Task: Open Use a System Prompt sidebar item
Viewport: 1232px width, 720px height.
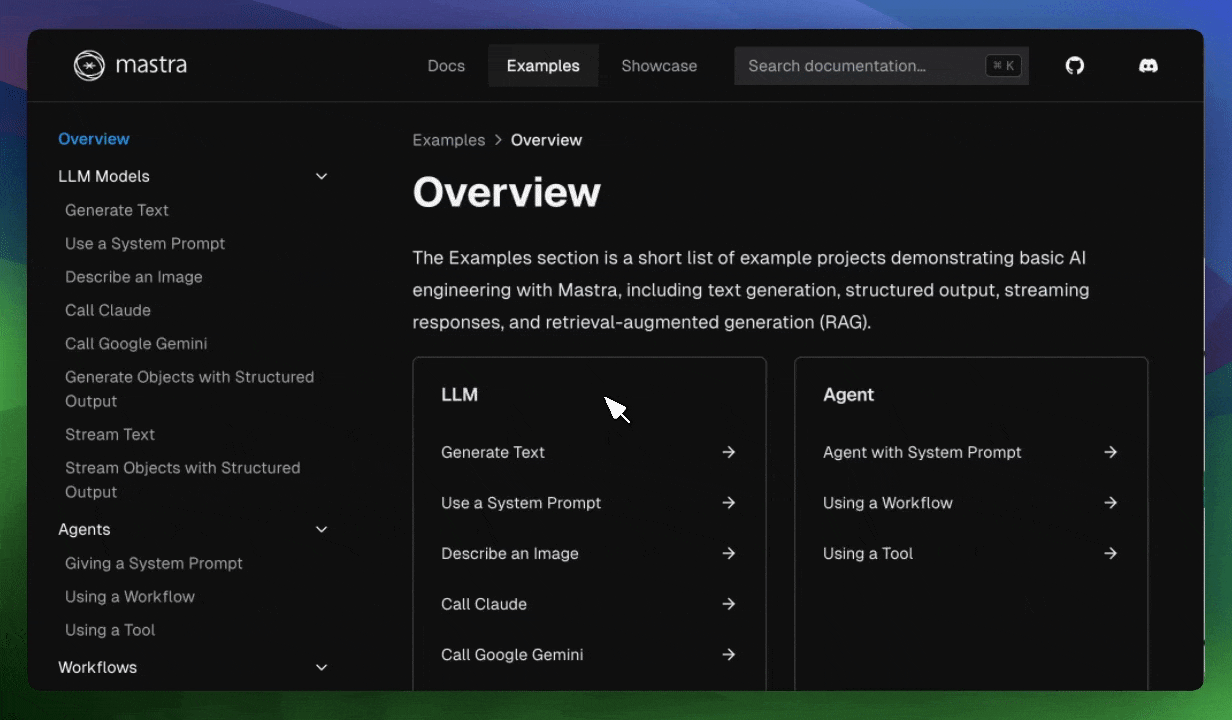Action: 145,243
